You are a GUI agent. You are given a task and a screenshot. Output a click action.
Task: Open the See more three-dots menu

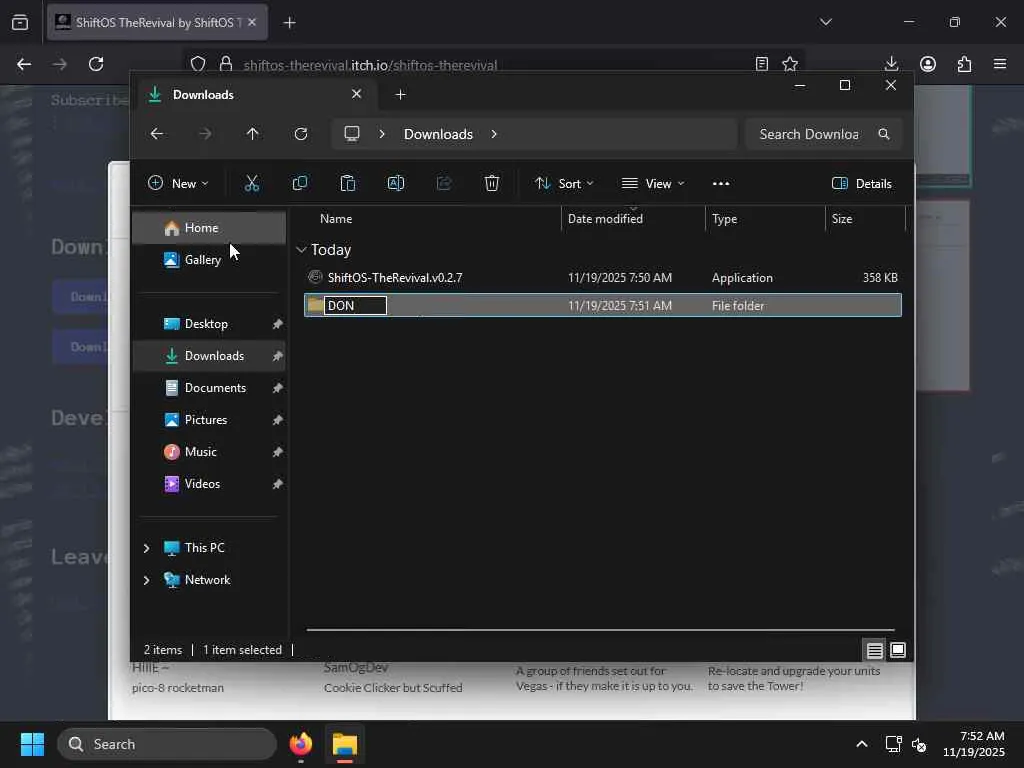pyautogui.click(x=721, y=184)
